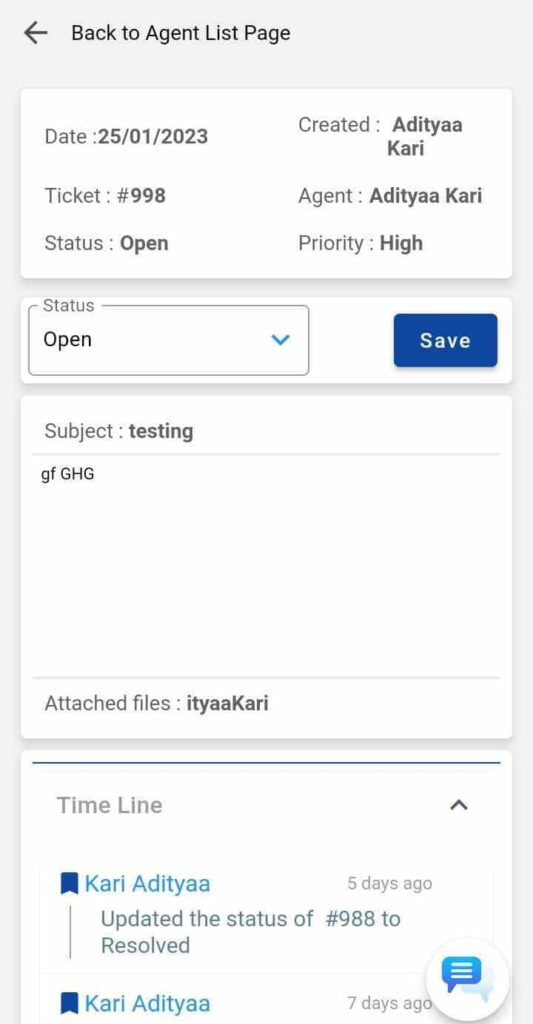This screenshot has height=1024, width=533.
Task: Open the Status dropdown arrow
Action: (280, 340)
